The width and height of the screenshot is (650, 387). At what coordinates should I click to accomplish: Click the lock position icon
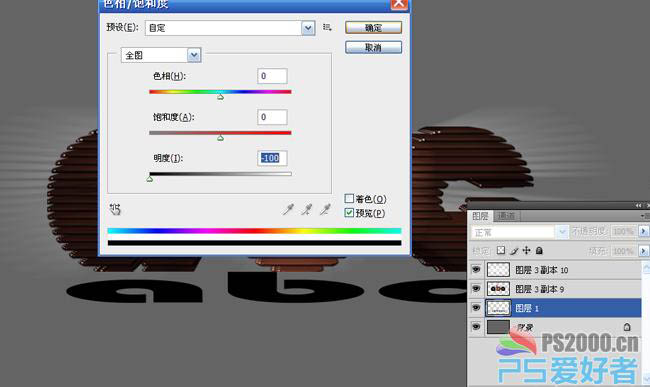526,250
